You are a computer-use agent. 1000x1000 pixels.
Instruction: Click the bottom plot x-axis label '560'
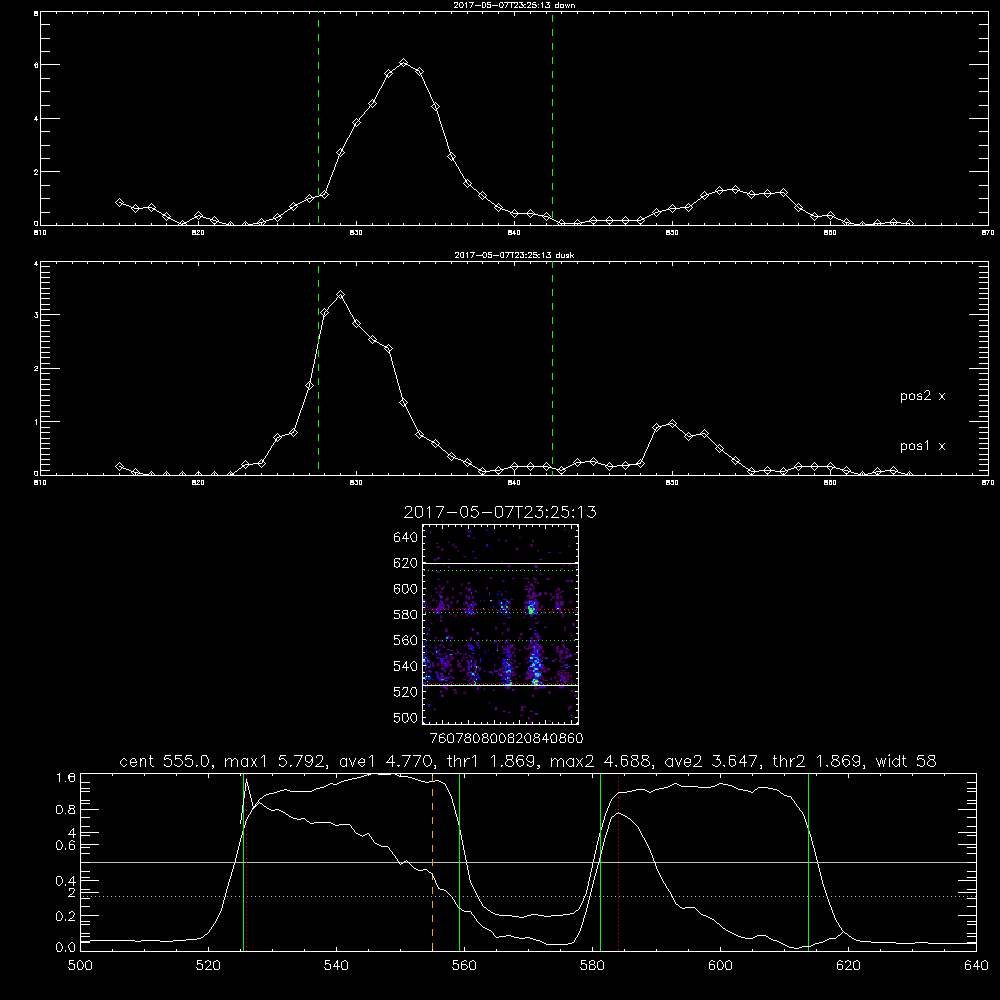[x=464, y=966]
